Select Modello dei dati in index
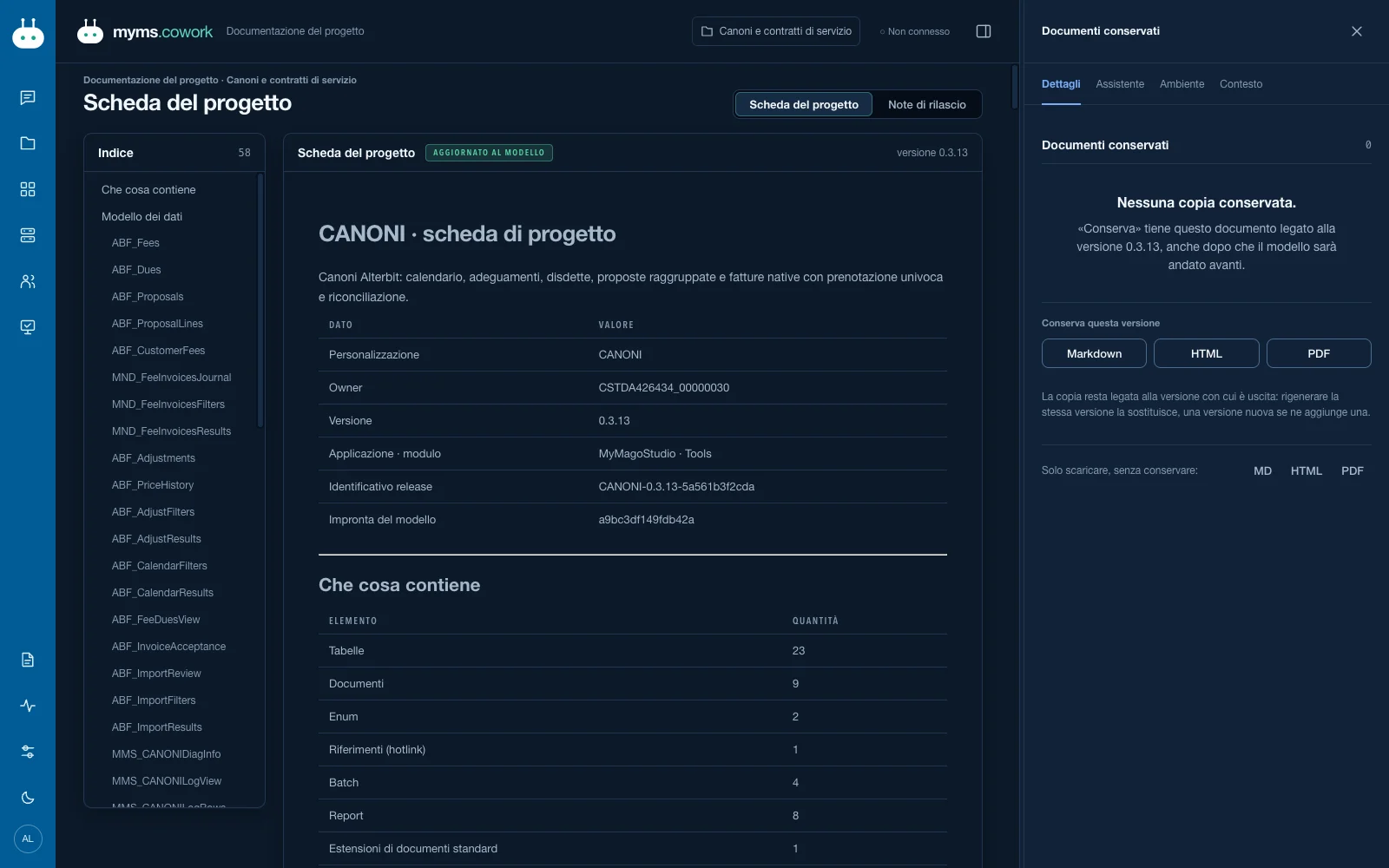 [142, 216]
